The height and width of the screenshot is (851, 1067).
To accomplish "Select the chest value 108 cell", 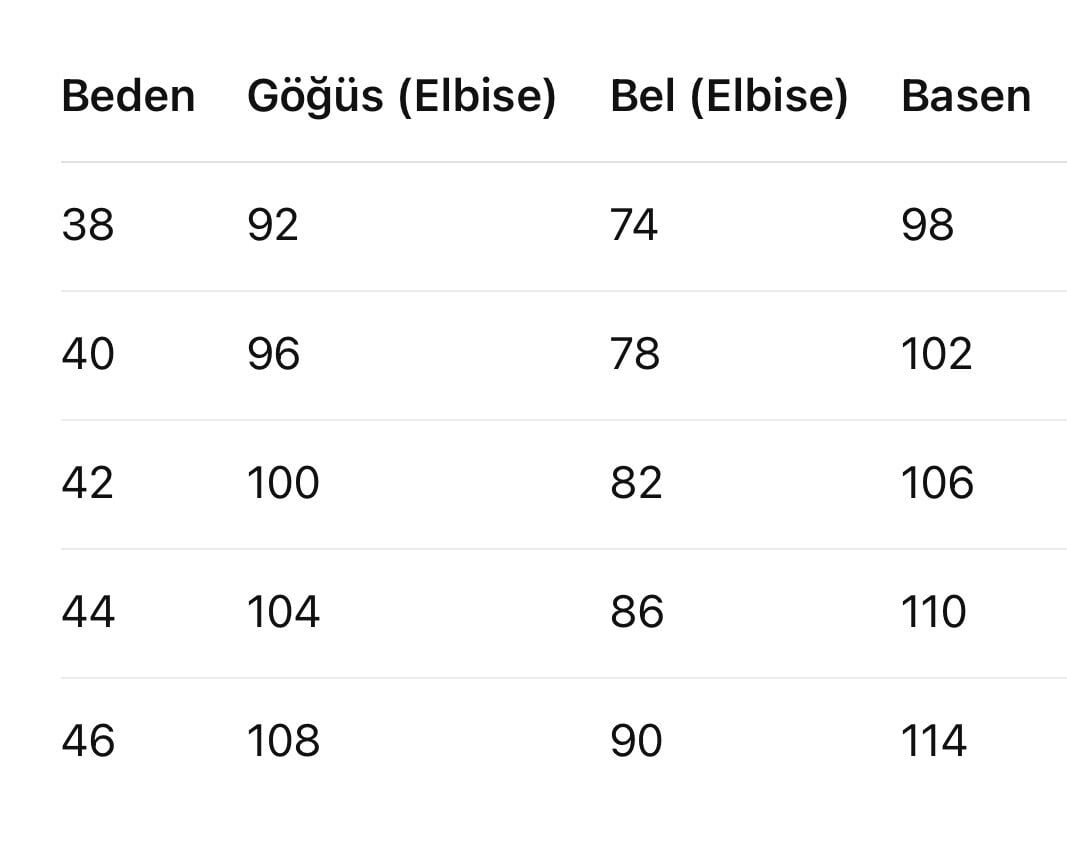I will pyautogui.click(x=283, y=741).
